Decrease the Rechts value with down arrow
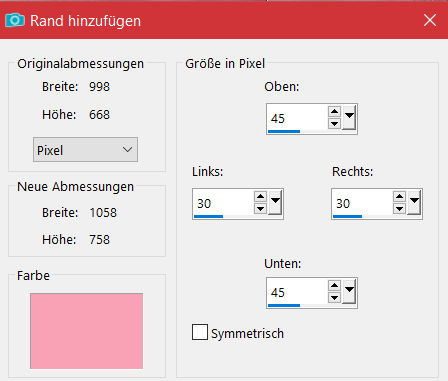This screenshot has height=381, width=448. pyautogui.click(x=399, y=209)
